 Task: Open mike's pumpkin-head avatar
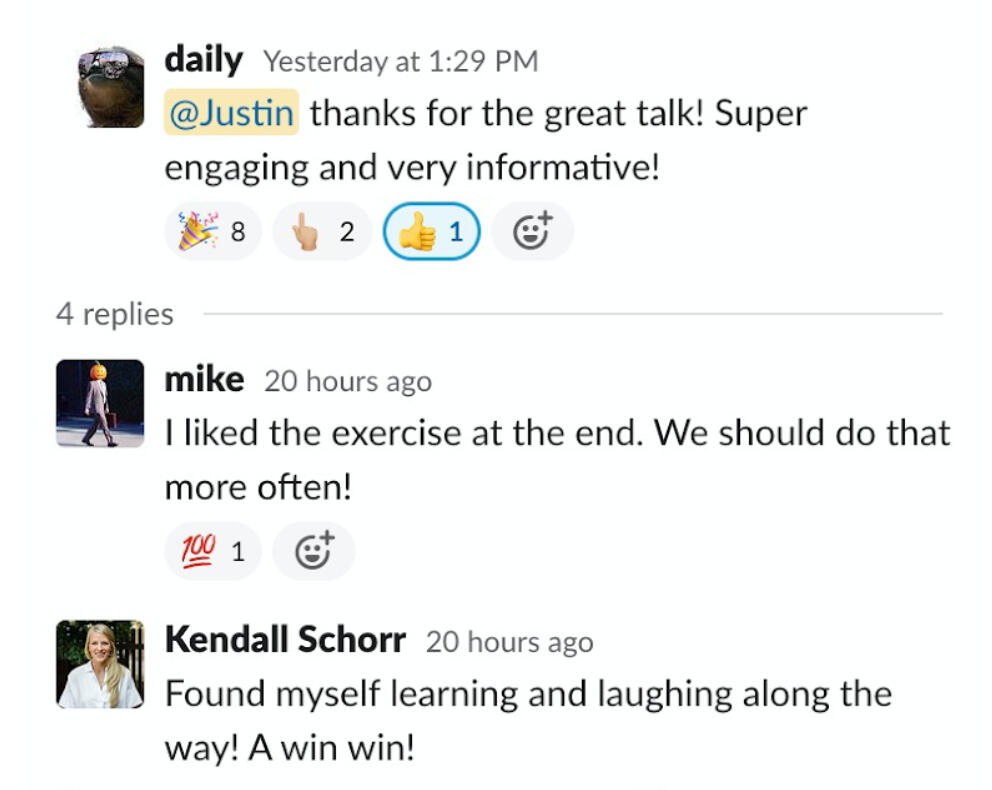(100, 403)
